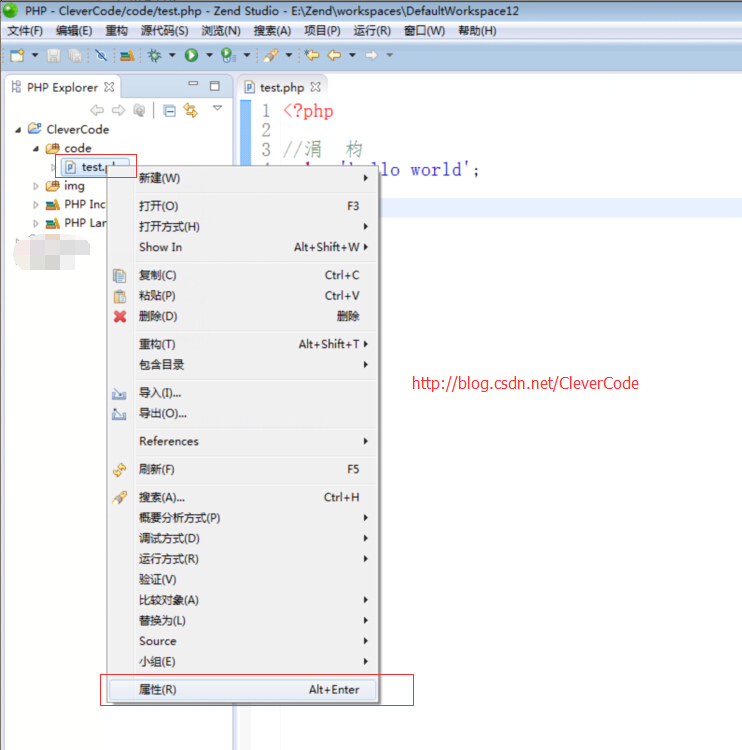Expand the img folder node
The width and height of the screenshot is (742, 750).
(36, 186)
